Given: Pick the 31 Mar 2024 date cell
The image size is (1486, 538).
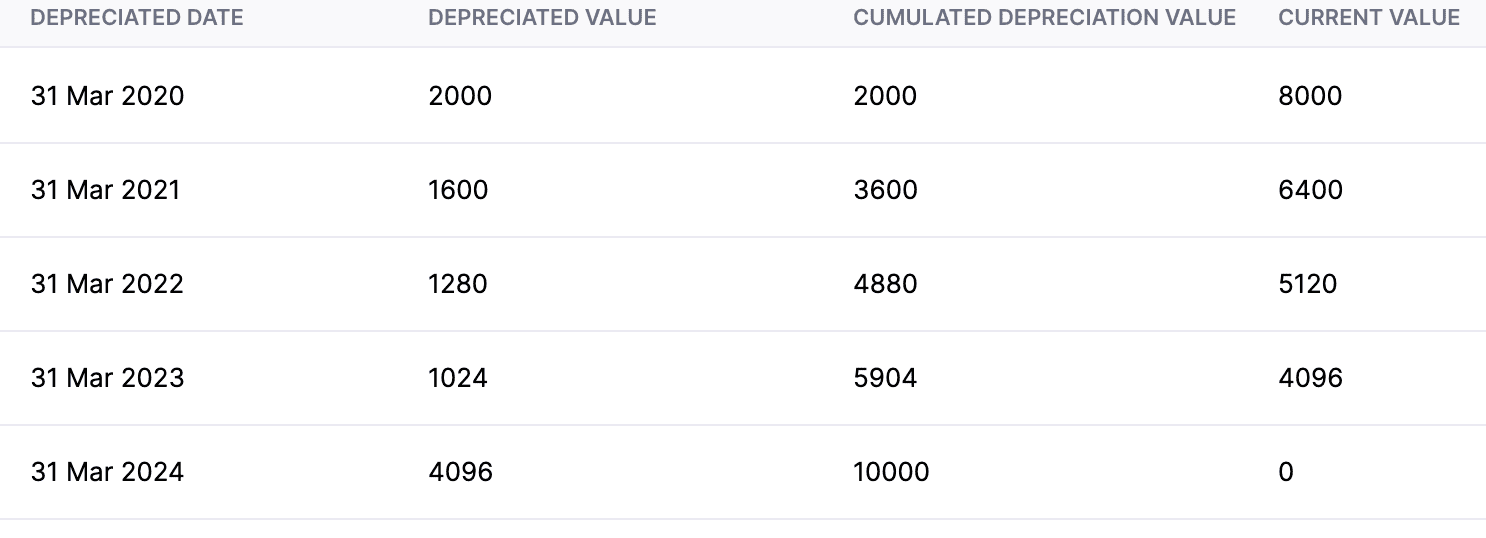Looking at the screenshot, I should [107, 472].
